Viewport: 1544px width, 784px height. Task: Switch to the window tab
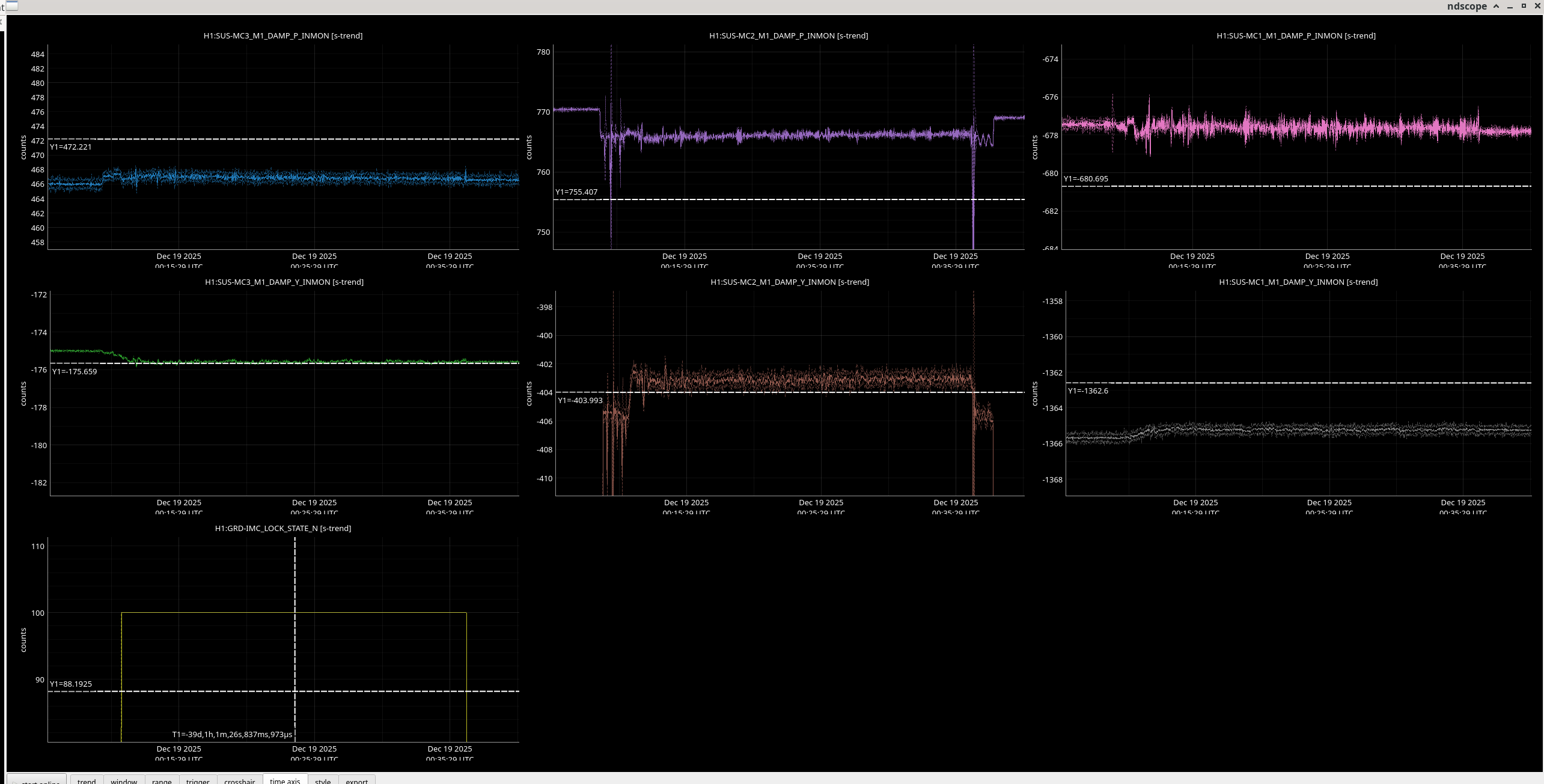[124, 780]
